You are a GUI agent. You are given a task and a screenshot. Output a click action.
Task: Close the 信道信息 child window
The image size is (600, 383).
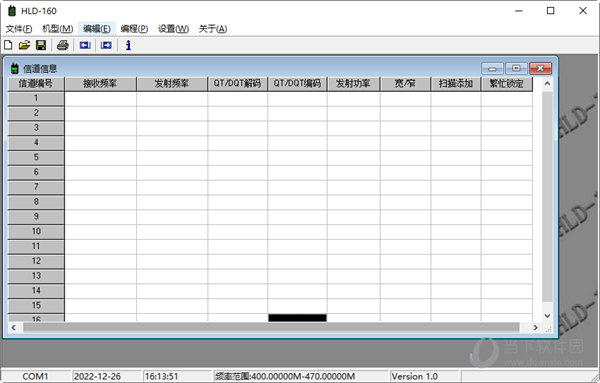coord(540,68)
